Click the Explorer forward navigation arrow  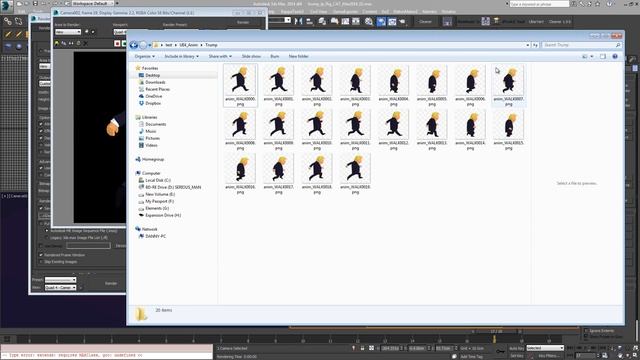pos(143,45)
